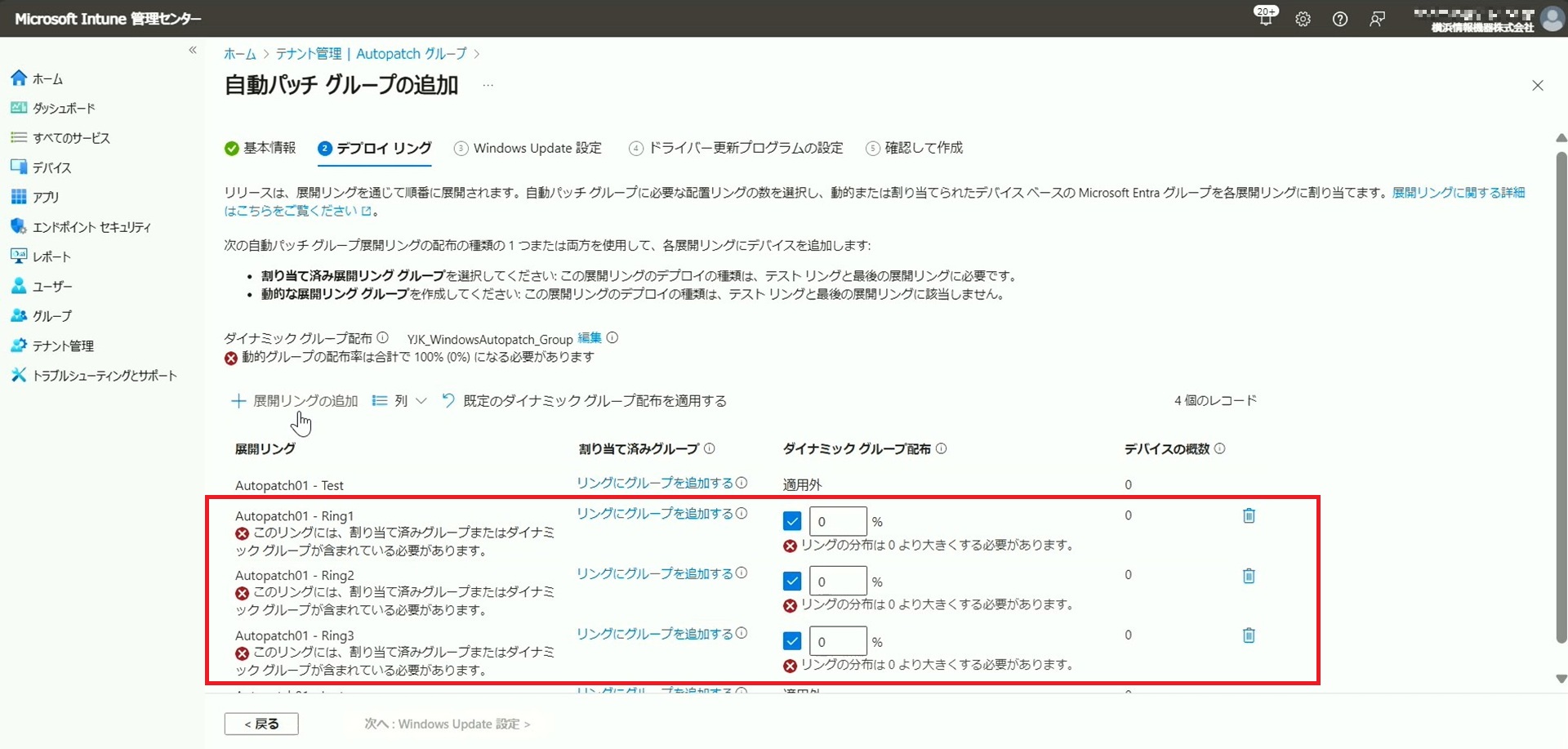
Task: Select the Autopatch01 - Test ring name
Action: (x=289, y=485)
